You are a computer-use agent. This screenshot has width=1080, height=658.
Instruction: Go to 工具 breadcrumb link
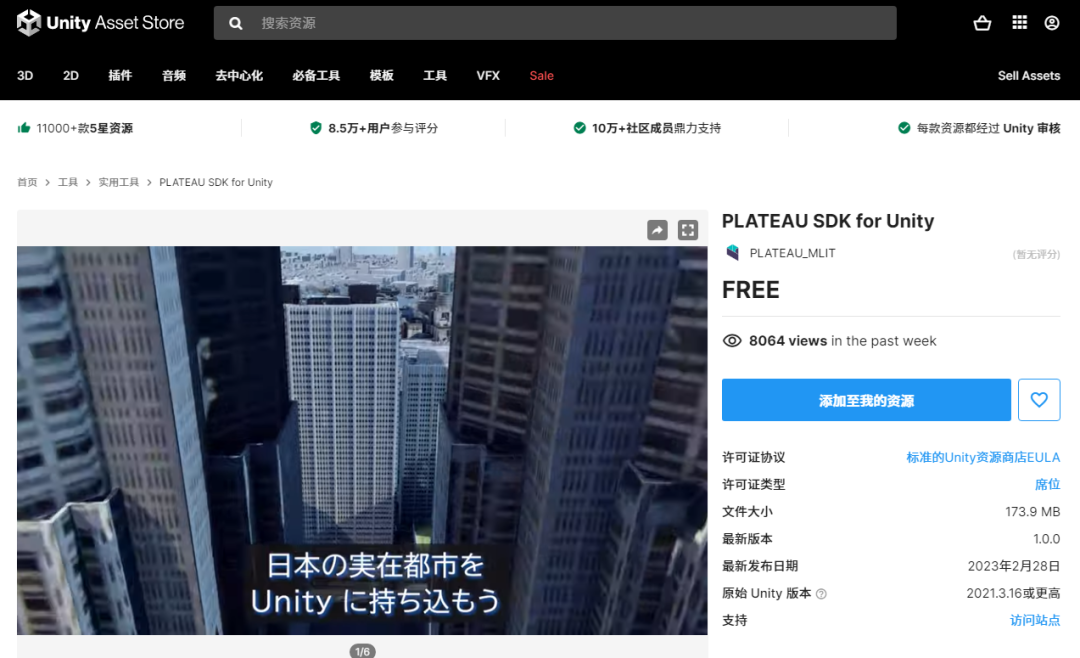click(68, 182)
